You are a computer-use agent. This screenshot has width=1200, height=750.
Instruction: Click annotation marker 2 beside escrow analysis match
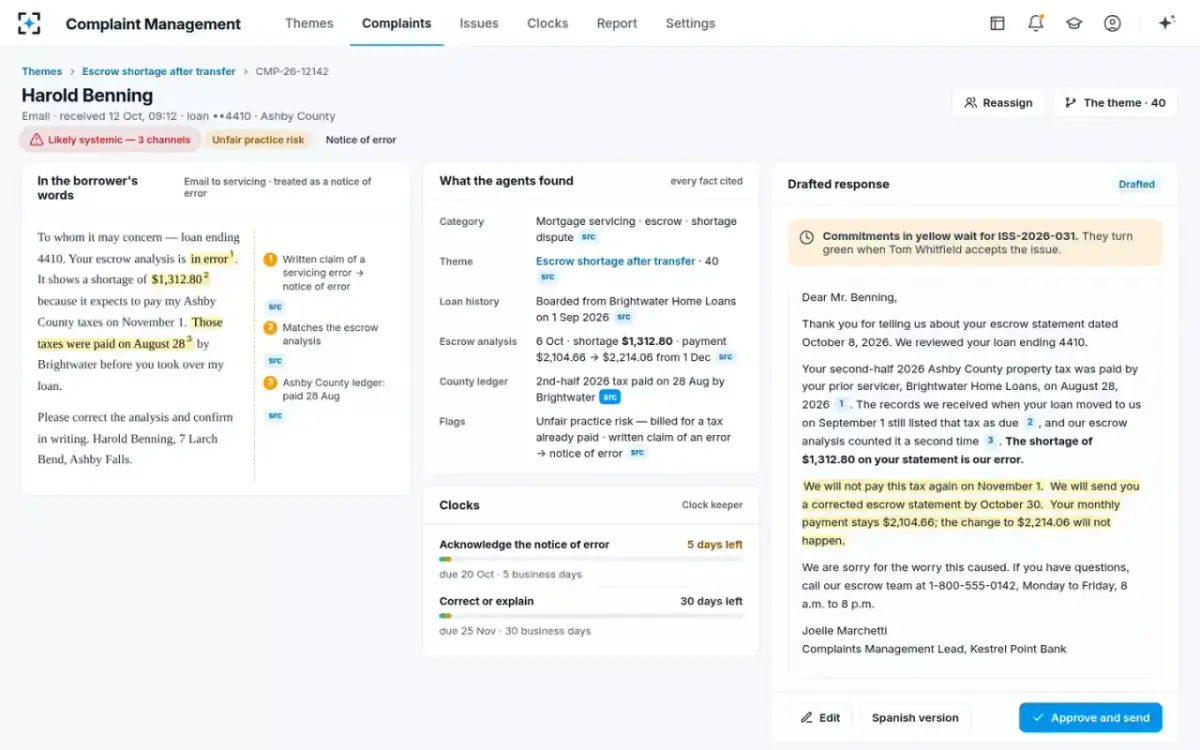[270, 328]
